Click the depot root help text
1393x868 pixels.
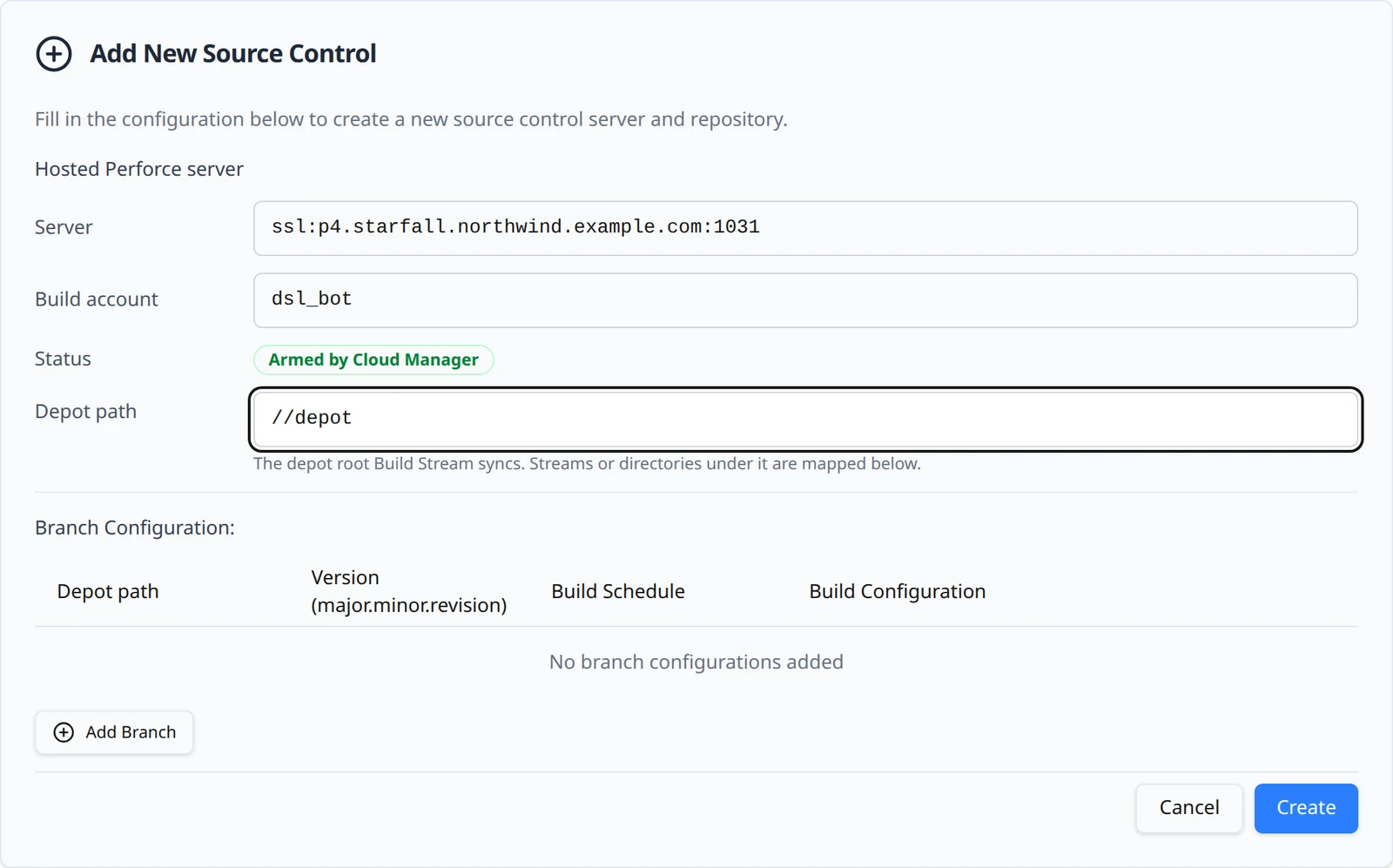(x=587, y=464)
